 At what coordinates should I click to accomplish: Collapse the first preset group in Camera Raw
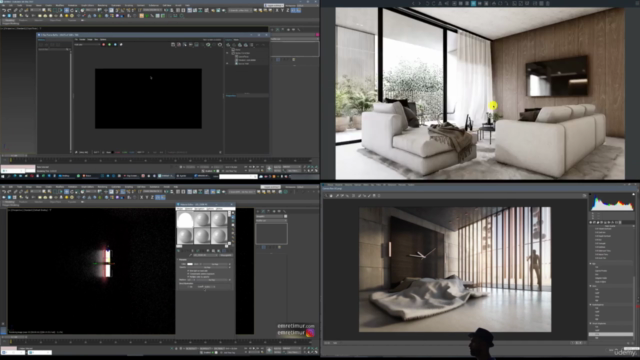[591, 264]
